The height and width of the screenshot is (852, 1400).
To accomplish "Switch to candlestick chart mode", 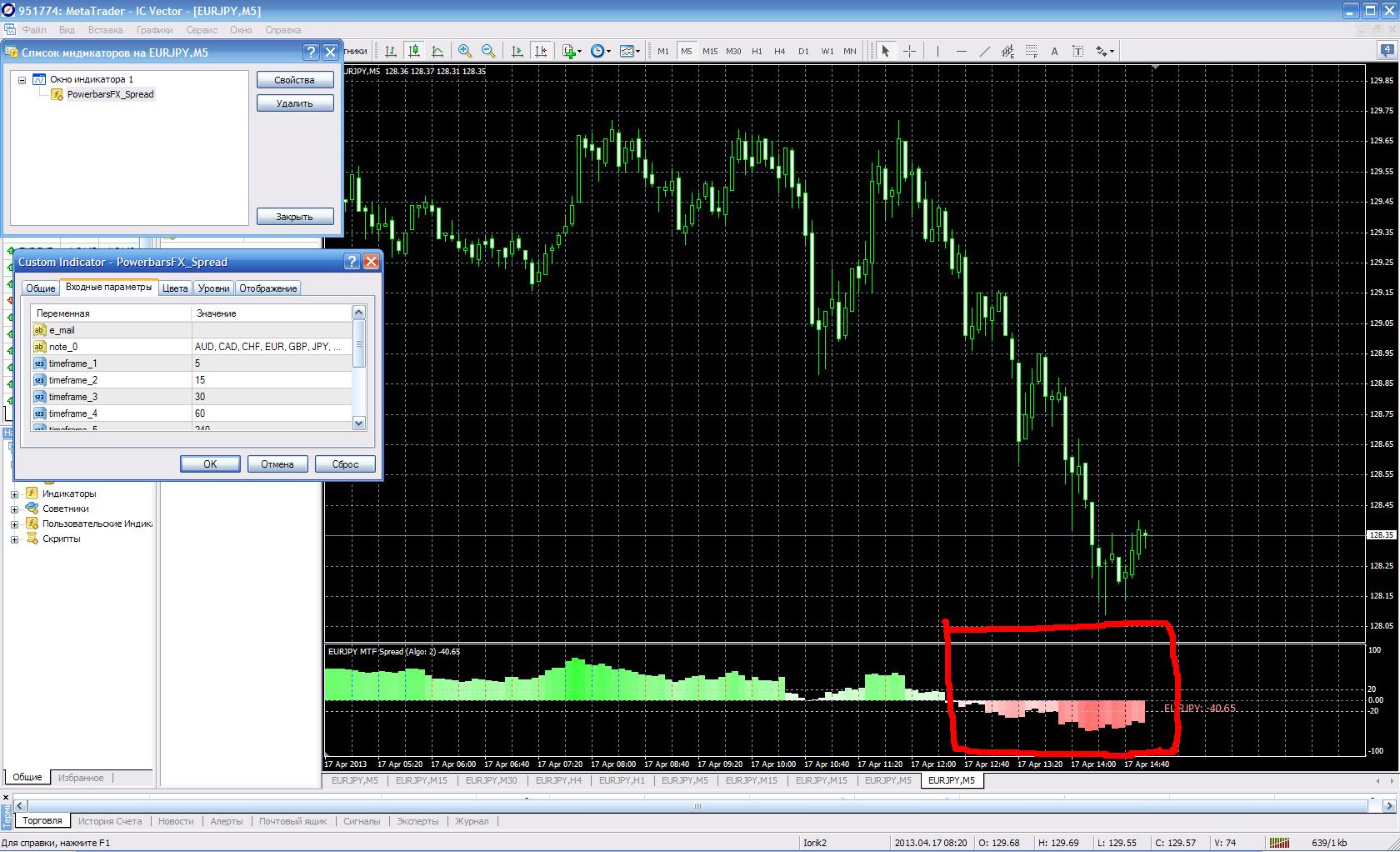I will [414, 51].
